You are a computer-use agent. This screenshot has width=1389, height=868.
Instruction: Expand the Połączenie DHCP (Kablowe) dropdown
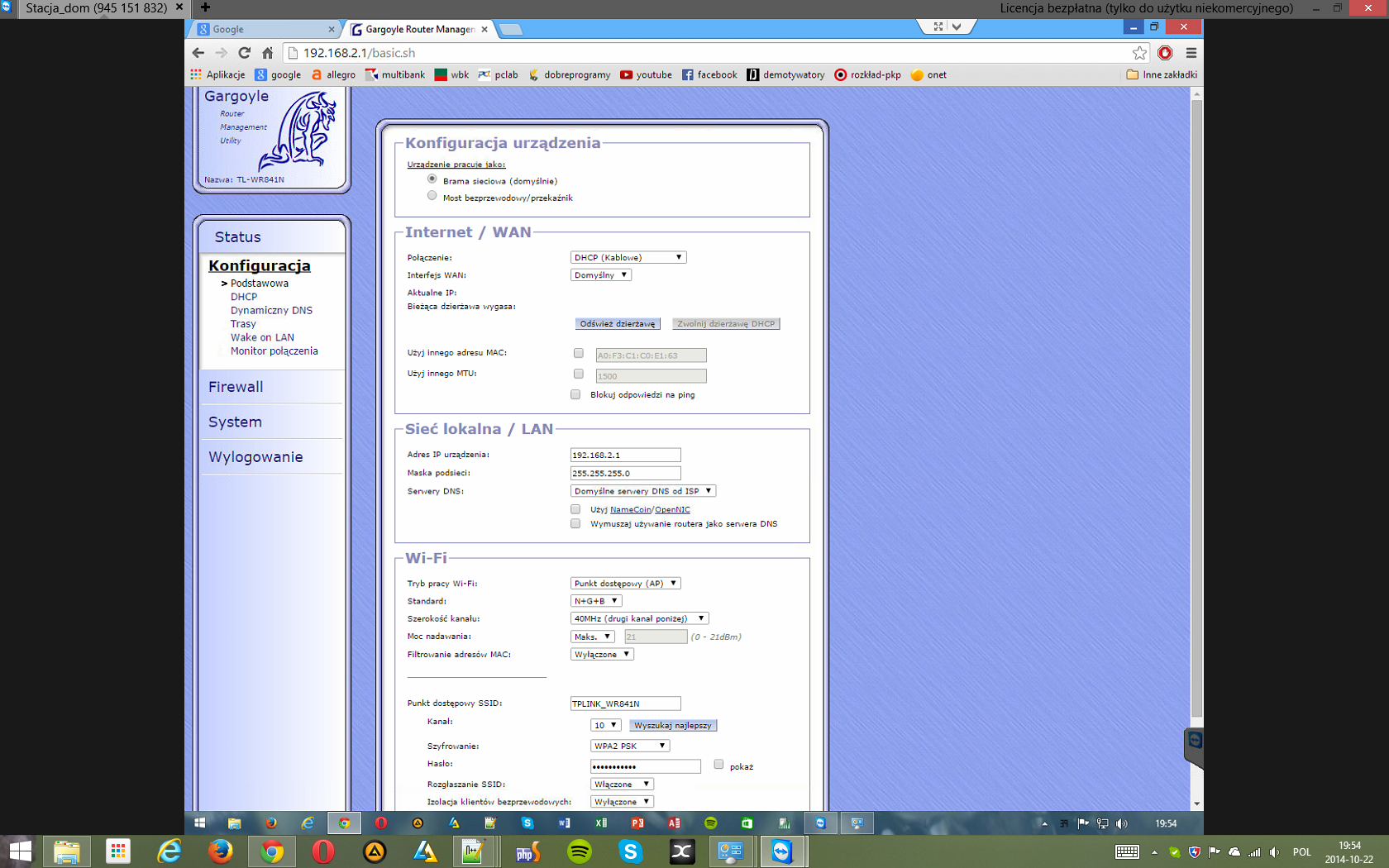[628, 257]
